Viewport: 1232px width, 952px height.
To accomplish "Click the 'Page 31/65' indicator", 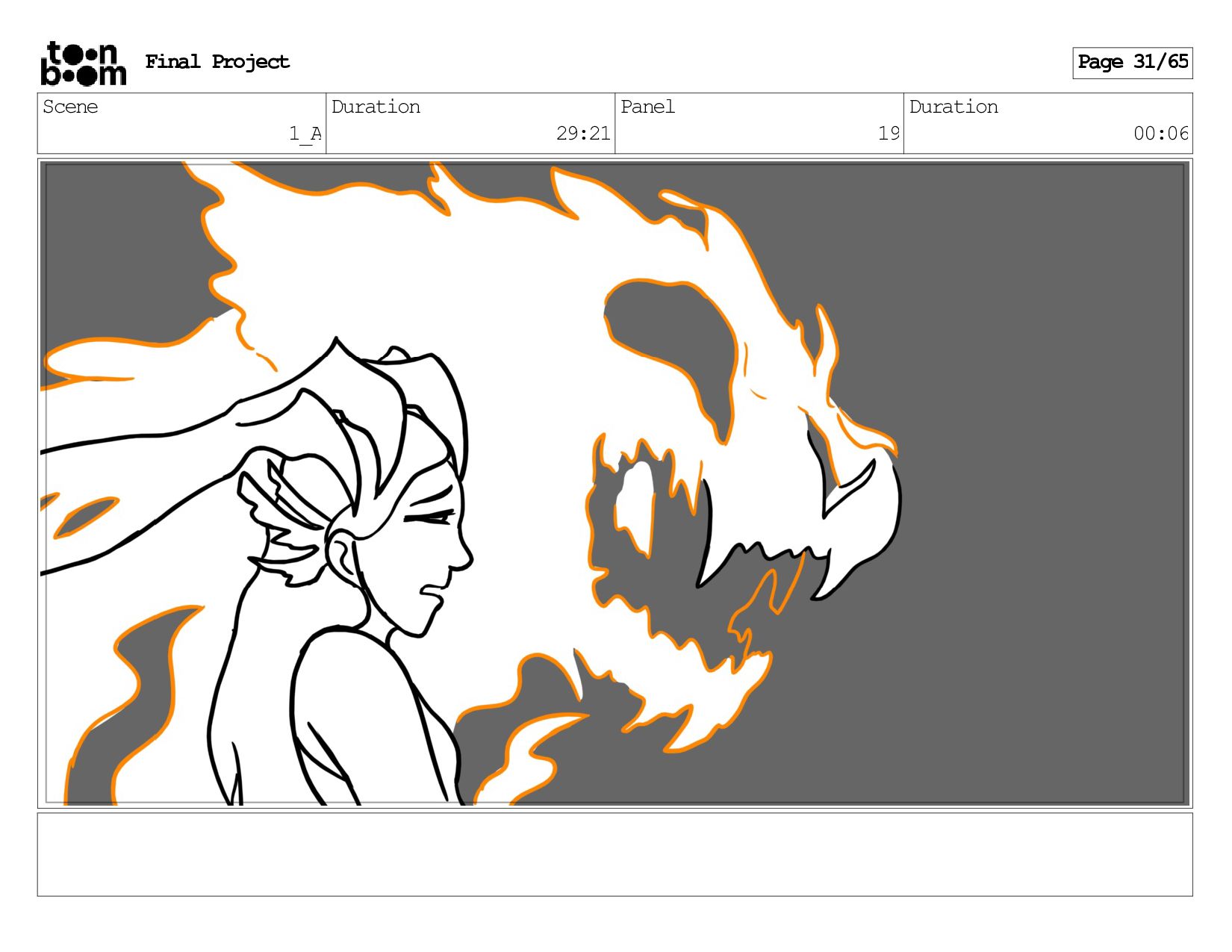I will click(1133, 63).
